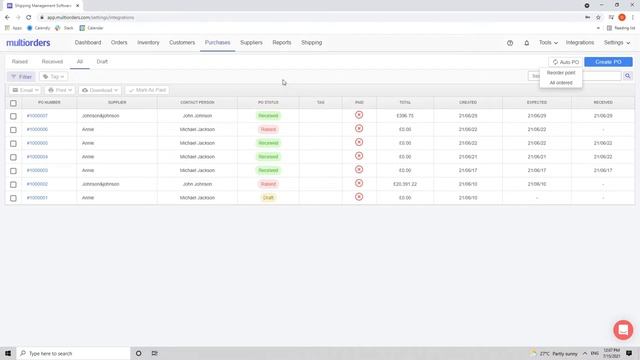
Task: Open Task View on the taskbar
Action: coord(155,353)
